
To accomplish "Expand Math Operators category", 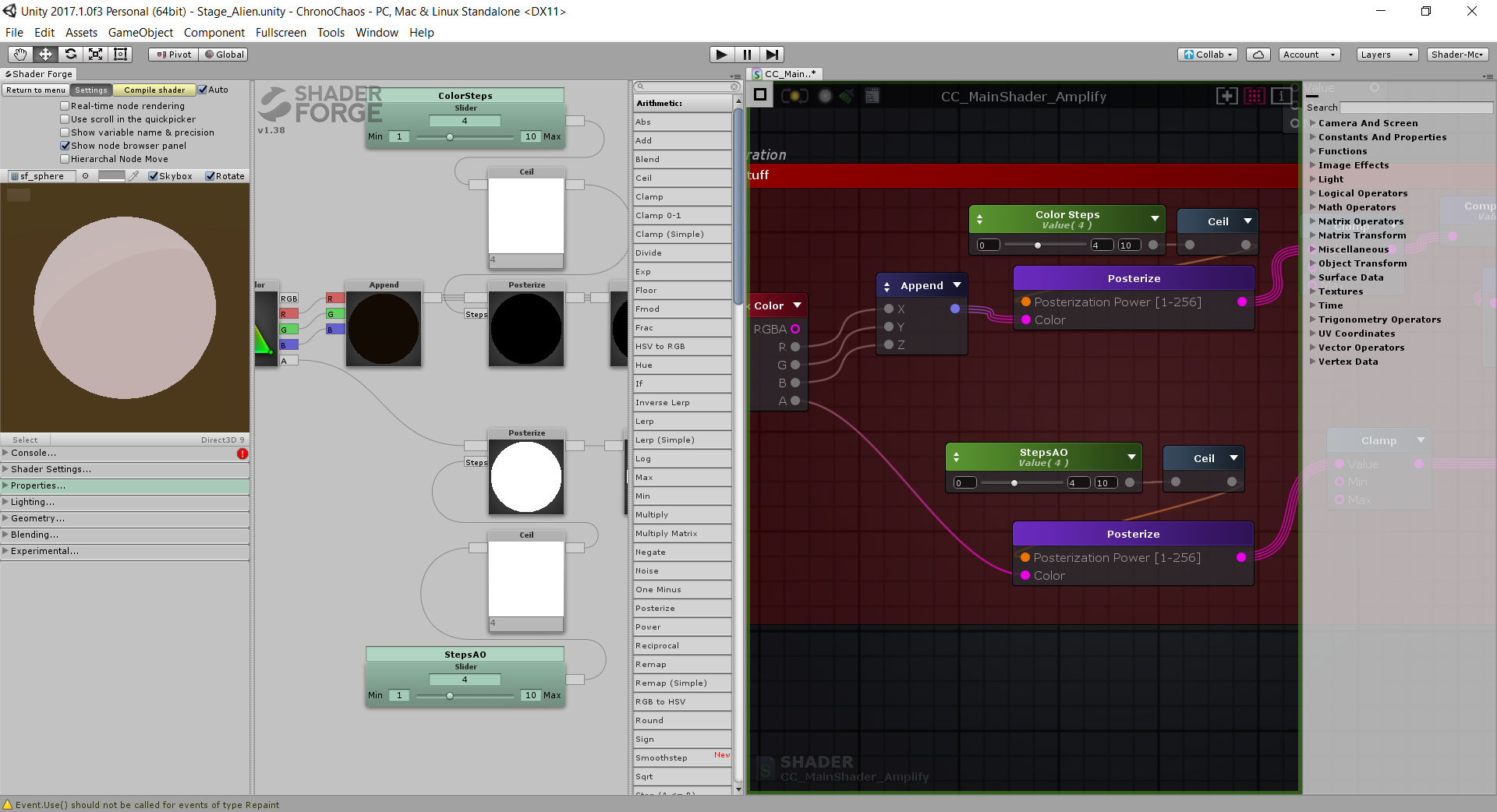I will [1357, 207].
